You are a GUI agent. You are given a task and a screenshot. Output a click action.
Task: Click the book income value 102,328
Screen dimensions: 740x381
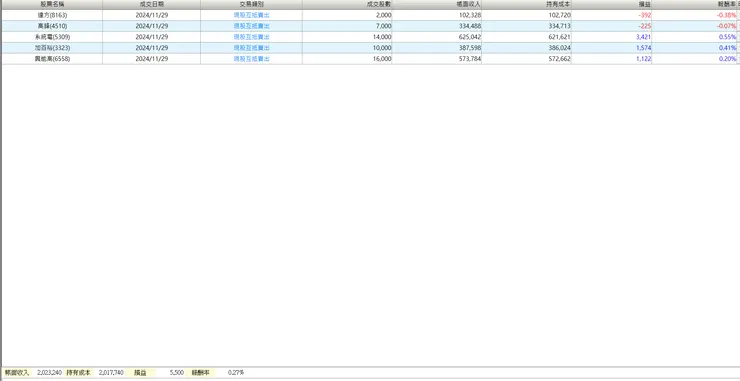pyautogui.click(x=470, y=15)
